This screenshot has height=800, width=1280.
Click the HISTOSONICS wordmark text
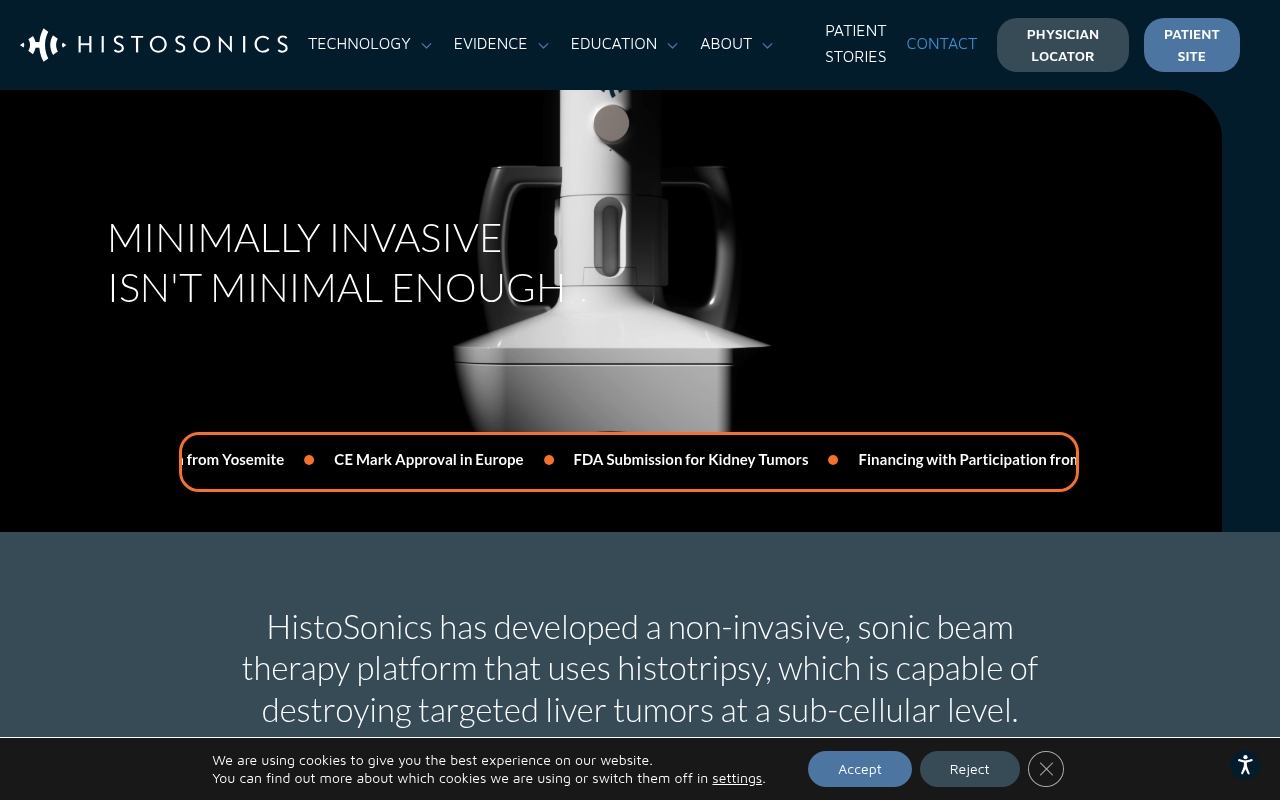click(x=183, y=44)
